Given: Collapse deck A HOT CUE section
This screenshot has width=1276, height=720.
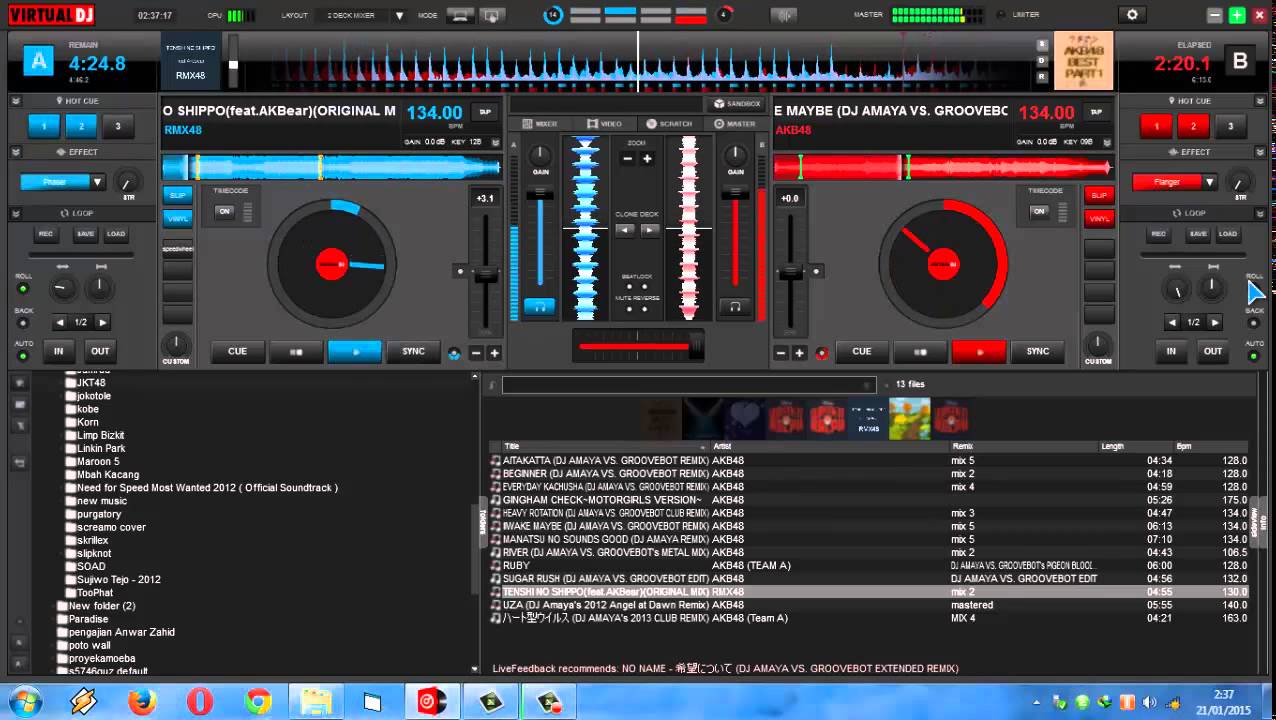Looking at the screenshot, I should click(16, 101).
